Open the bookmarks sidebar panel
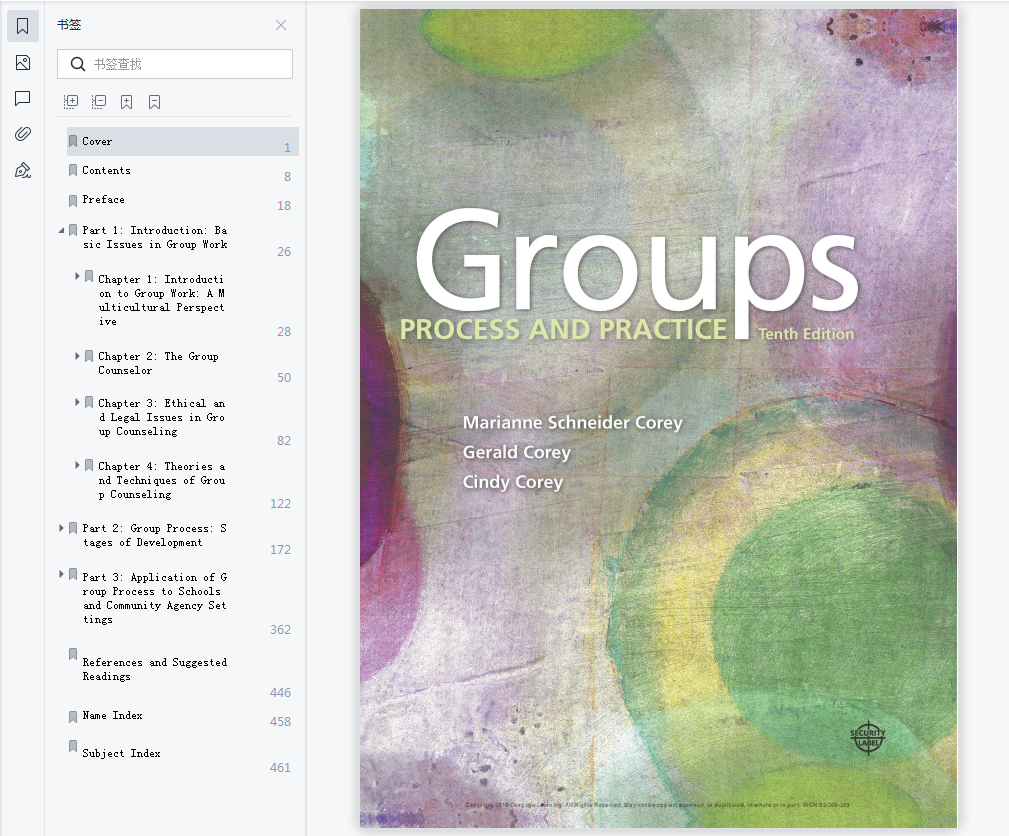The image size is (1009, 836). click(23, 26)
